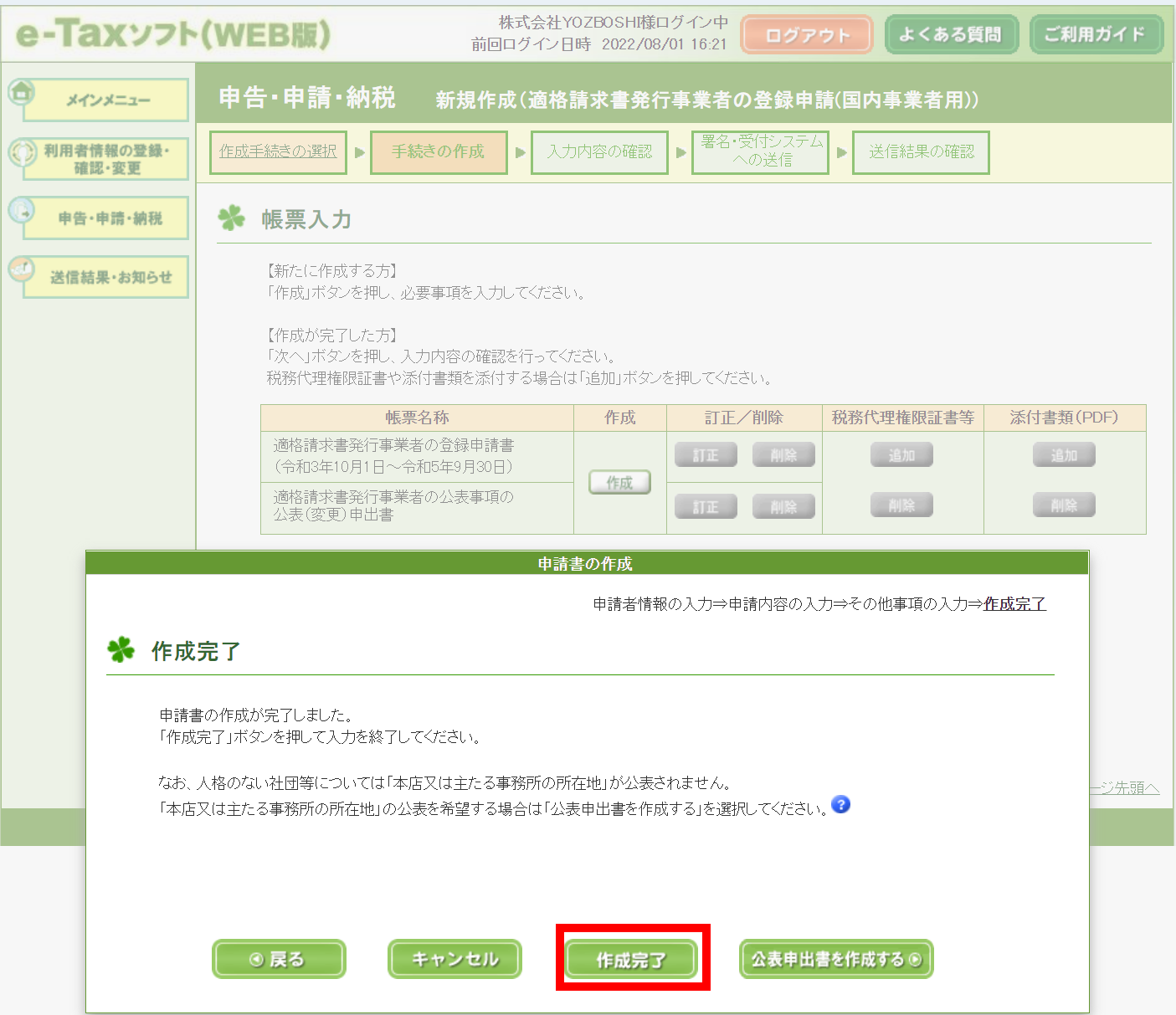Open ご利用ガイド page
The height and width of the screenshot is (1015, 1176).
click(x=1096, y=35)
